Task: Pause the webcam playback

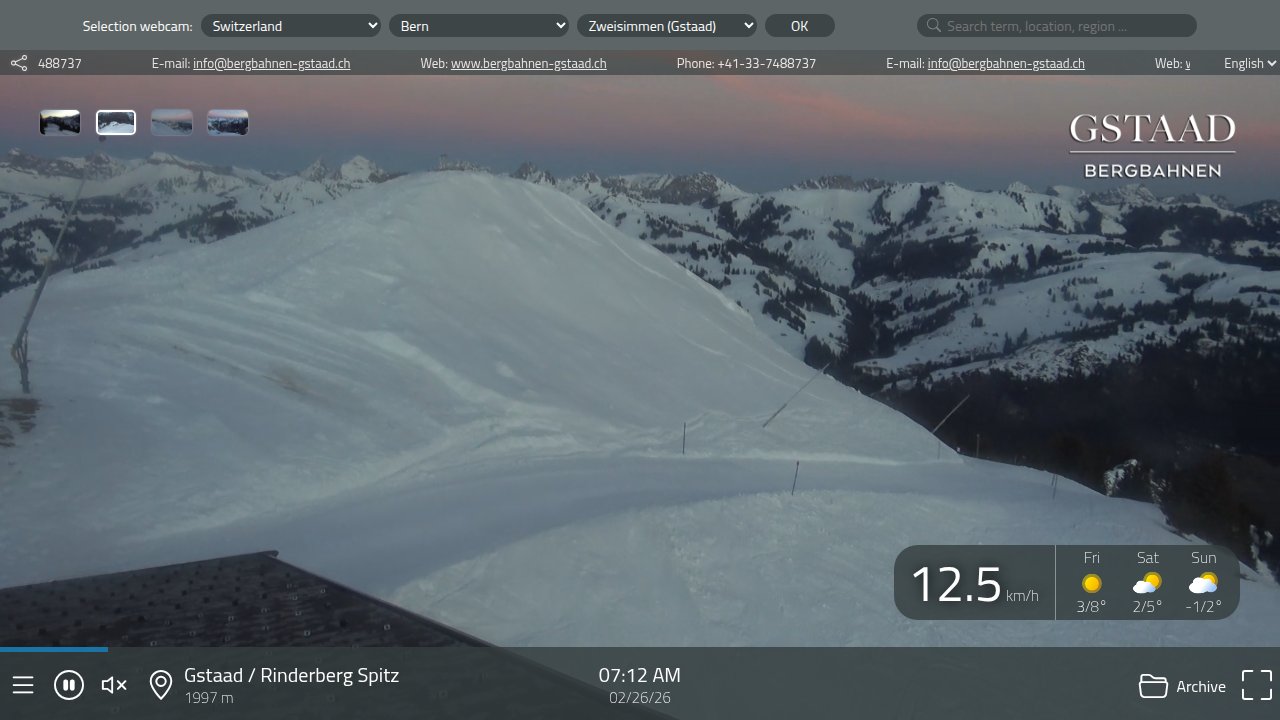Action: (69, 685)
